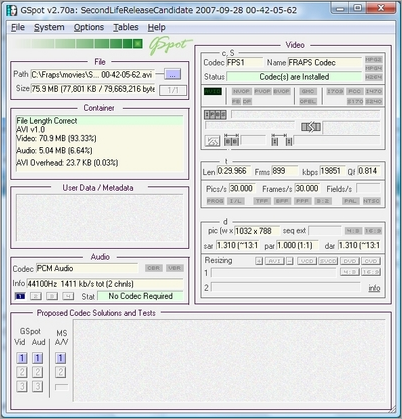Click the PAL indicator
This screenshot has height=419, width=402.
[351, 201]
